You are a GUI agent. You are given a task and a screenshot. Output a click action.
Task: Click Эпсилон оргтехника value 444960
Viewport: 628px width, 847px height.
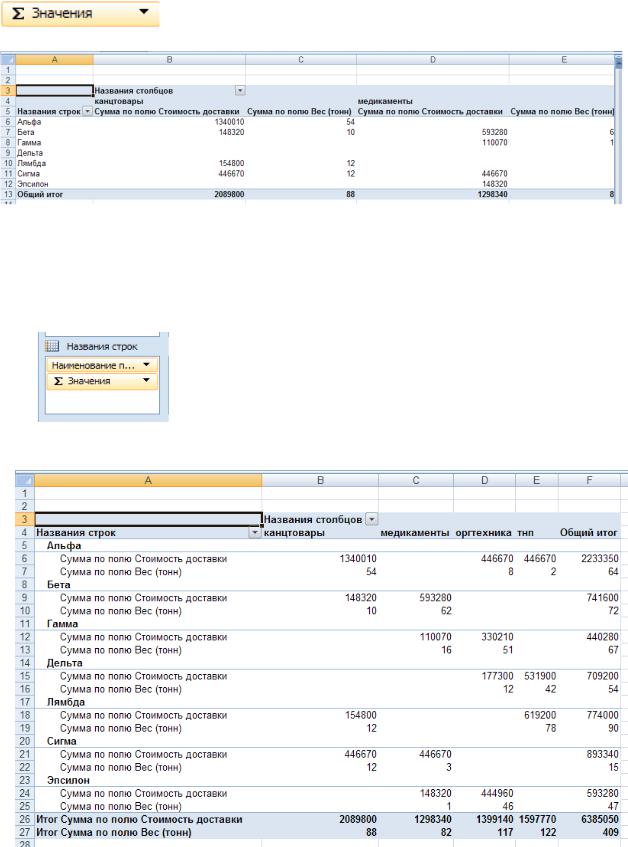click(497, 794)
